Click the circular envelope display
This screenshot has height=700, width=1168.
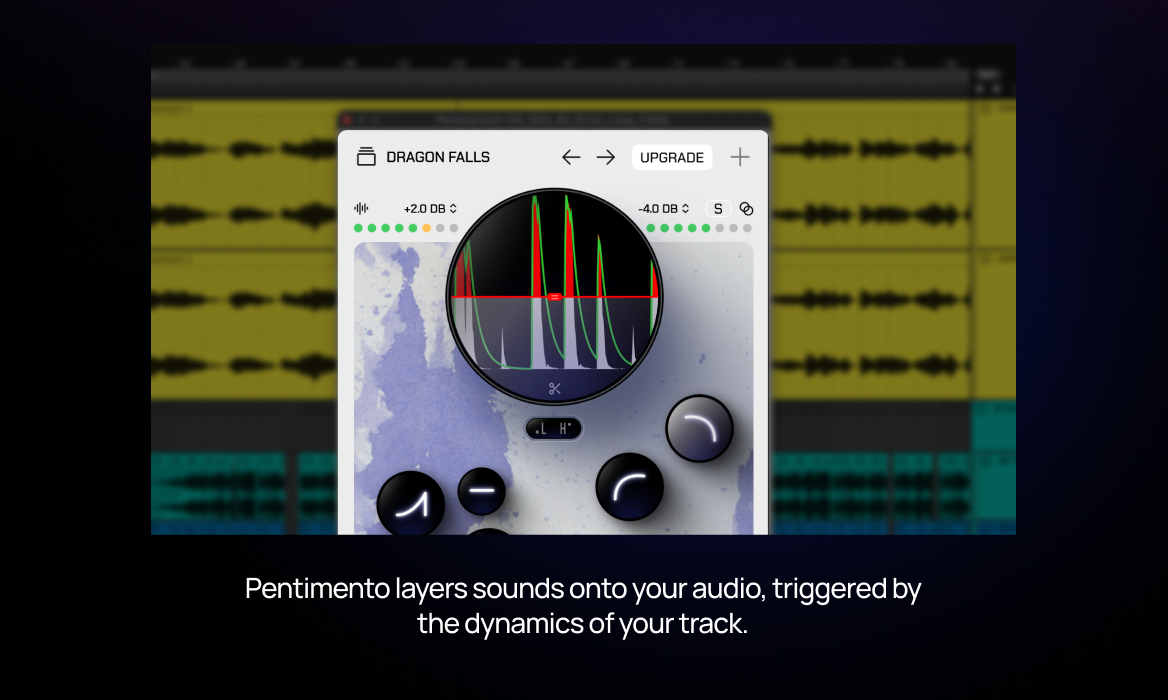tap(554, 296)
